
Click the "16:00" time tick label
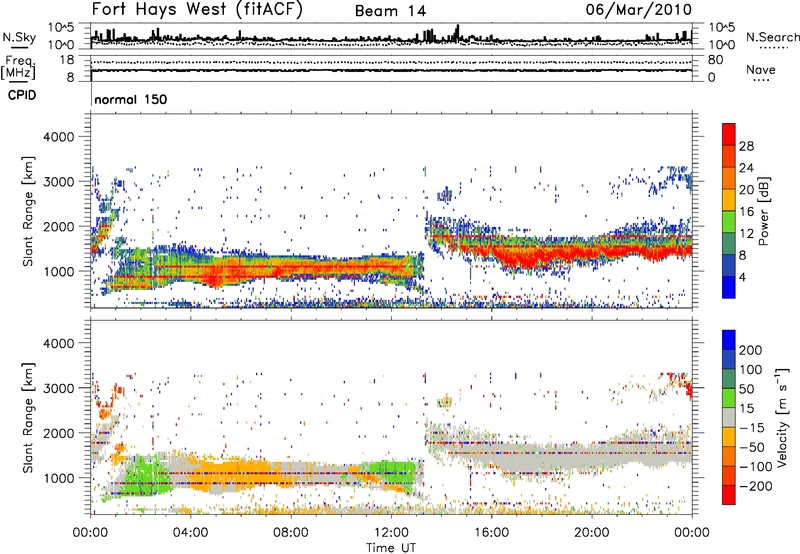point(491,533)
